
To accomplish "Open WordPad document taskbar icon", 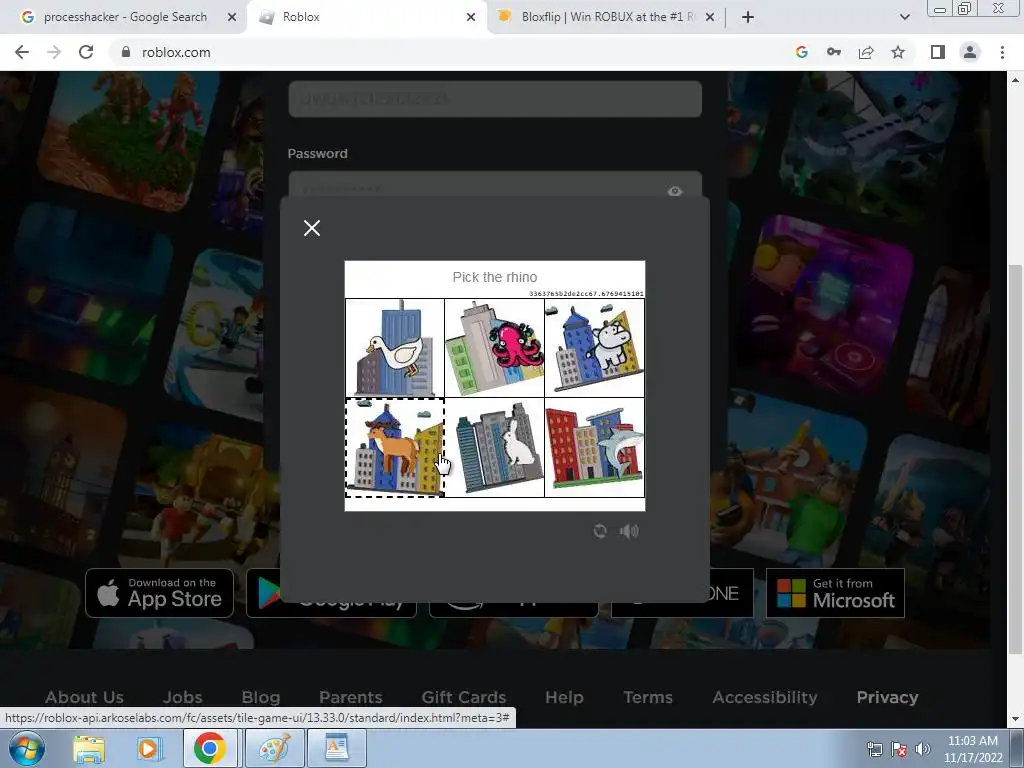I will 336,748.
